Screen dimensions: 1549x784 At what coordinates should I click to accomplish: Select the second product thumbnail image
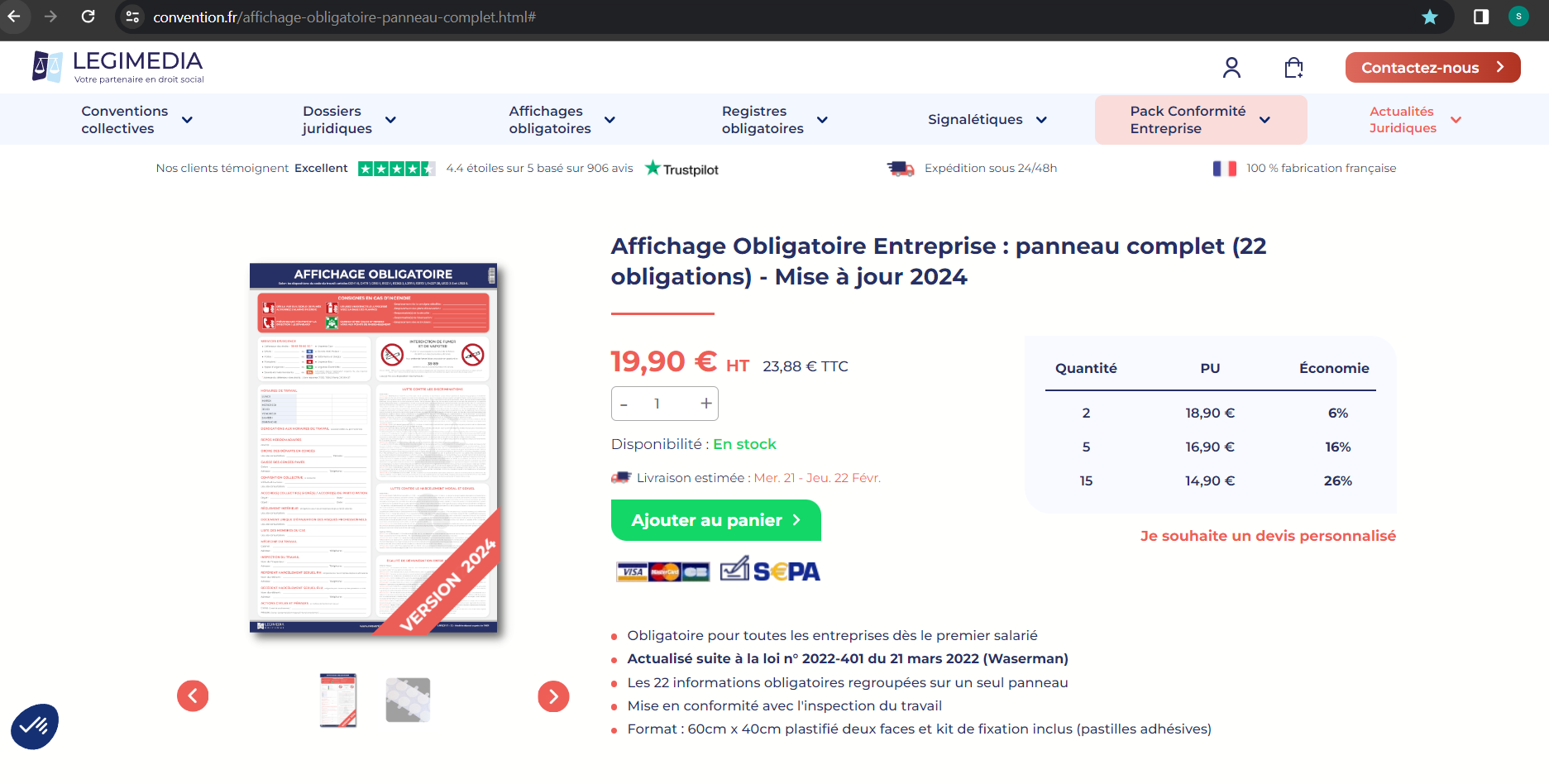coord(408,700)
